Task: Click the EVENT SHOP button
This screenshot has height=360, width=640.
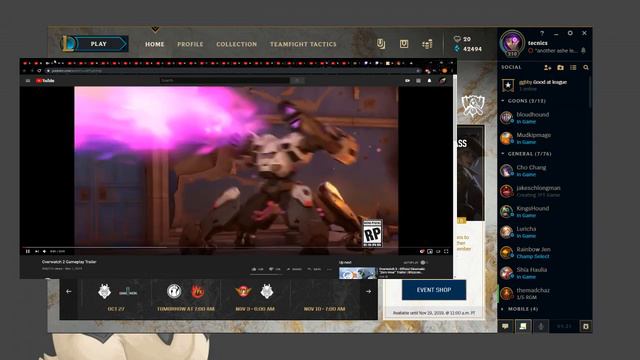Action: pyautogui.click(x=434, y=290)
